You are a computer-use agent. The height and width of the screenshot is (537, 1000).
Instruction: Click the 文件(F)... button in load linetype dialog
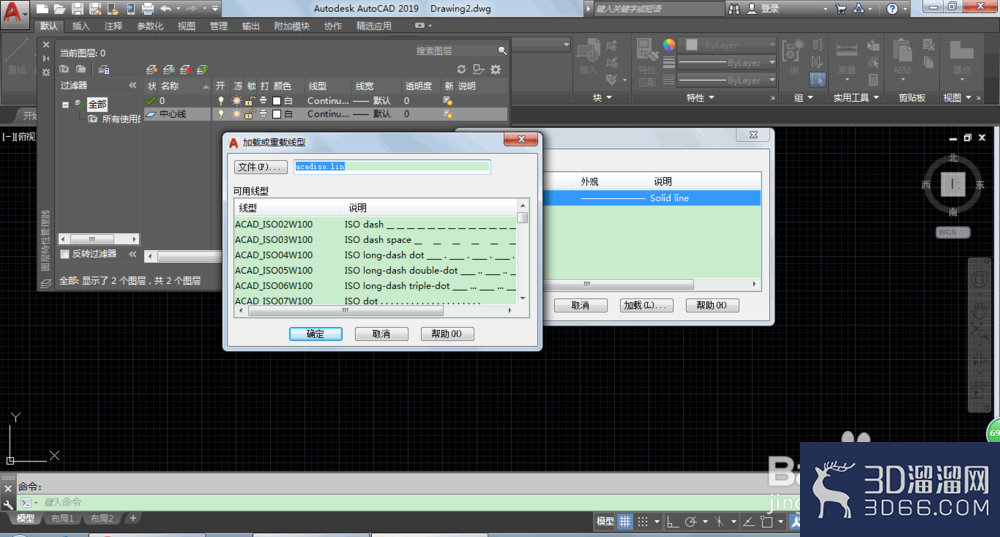coord(261,167)
